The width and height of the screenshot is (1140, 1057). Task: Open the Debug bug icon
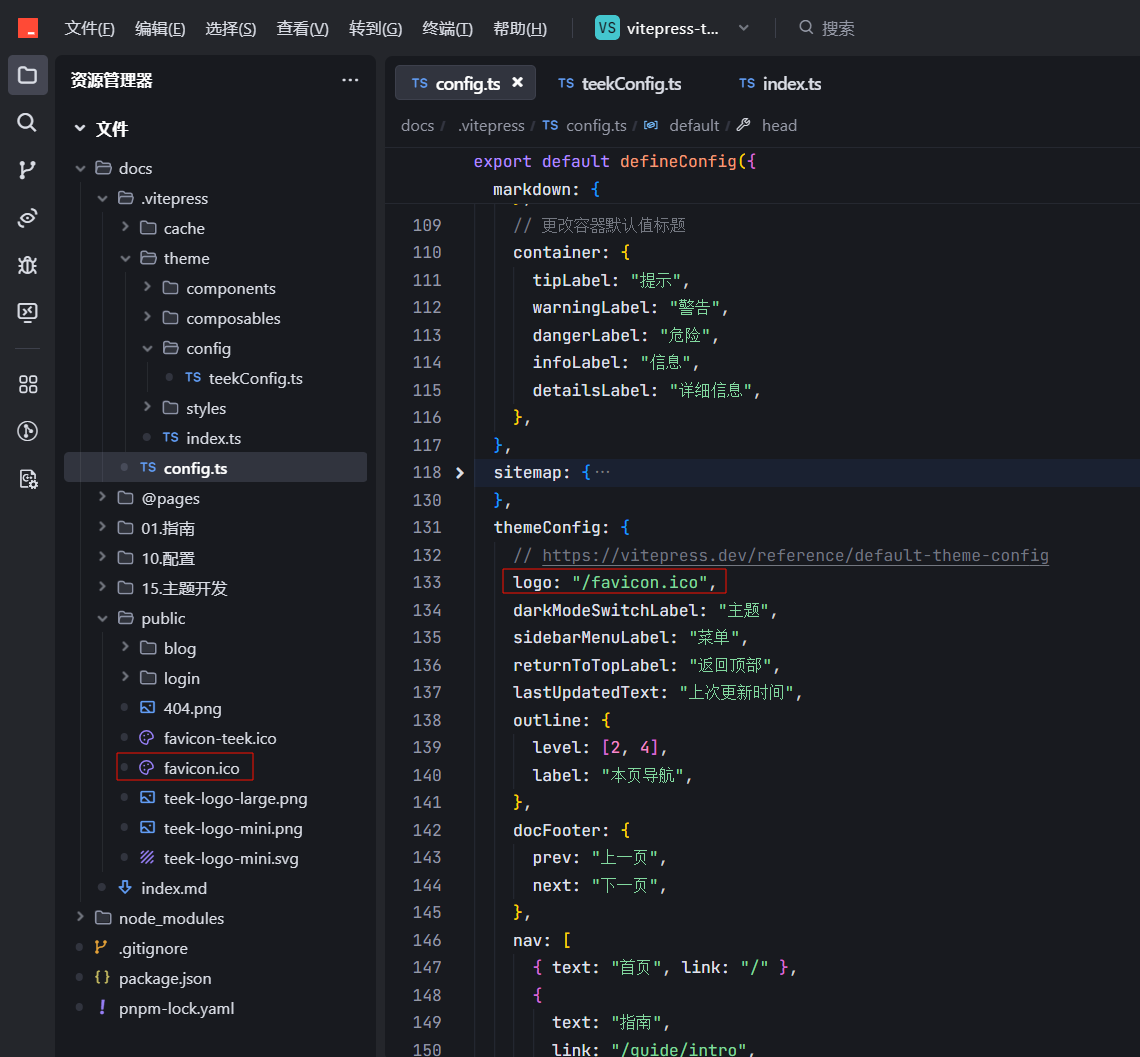coord(28,265)
